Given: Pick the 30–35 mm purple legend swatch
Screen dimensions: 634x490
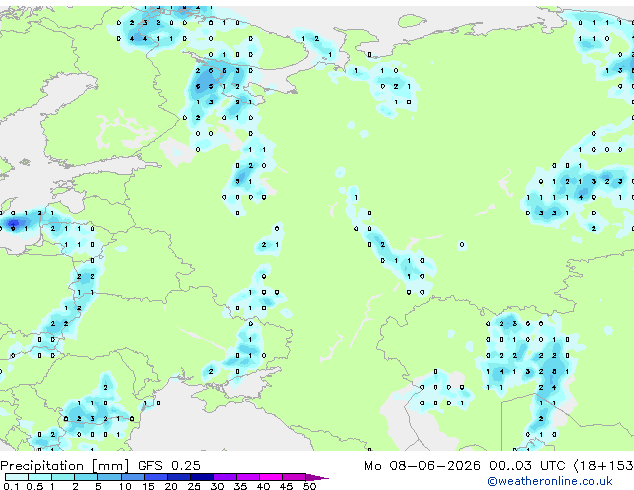Looking at the screenshot, I should tap(224, 477).
